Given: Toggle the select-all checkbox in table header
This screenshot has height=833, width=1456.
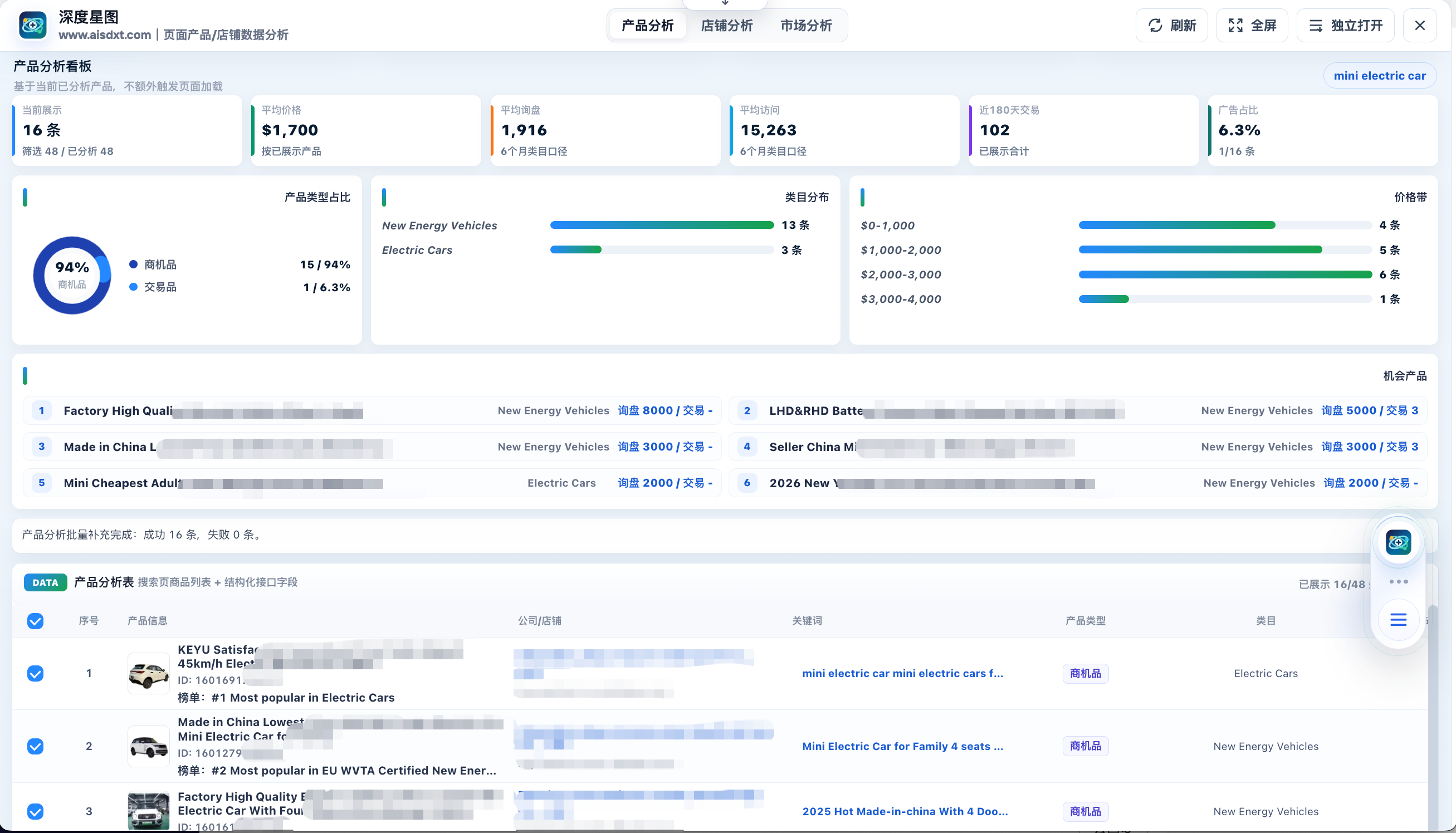Looking at the screenshot, I should [x=36, y=621].
